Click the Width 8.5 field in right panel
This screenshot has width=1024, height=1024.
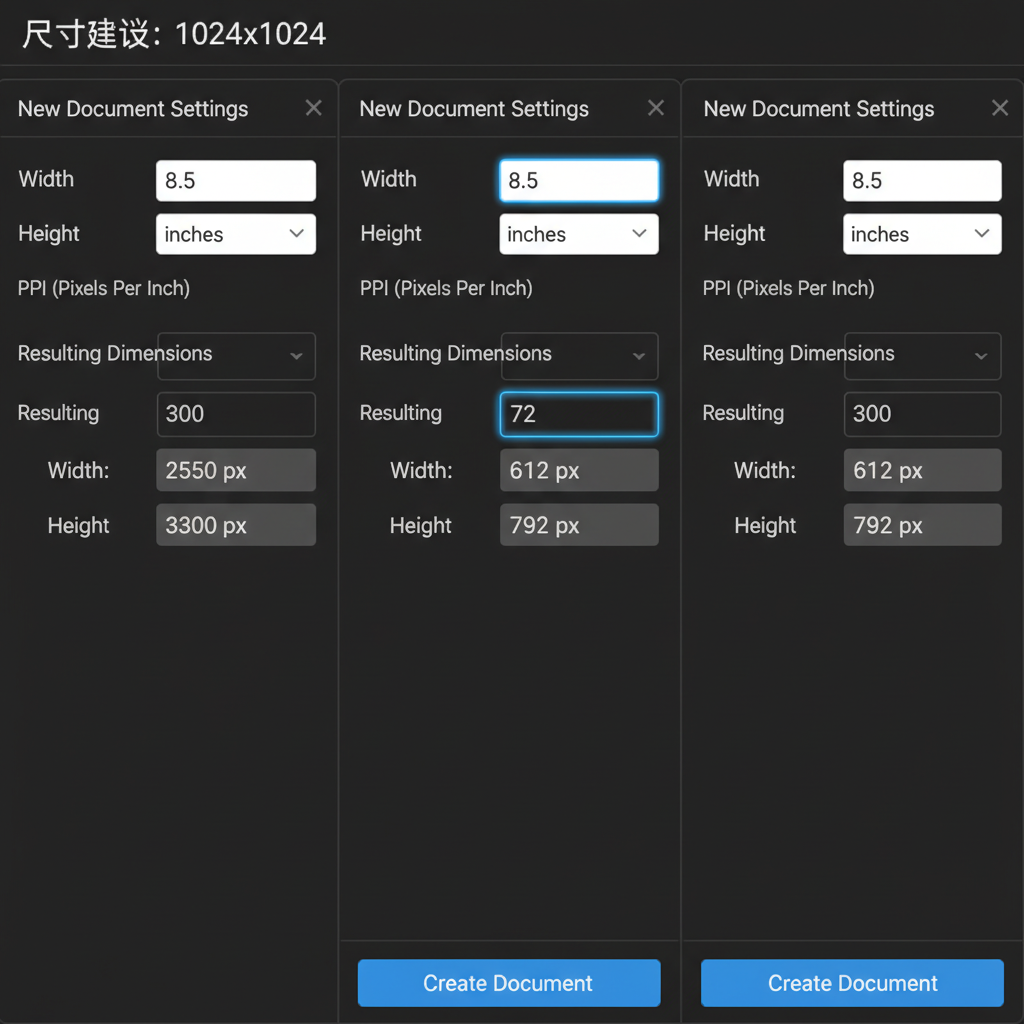click(922, 180)
